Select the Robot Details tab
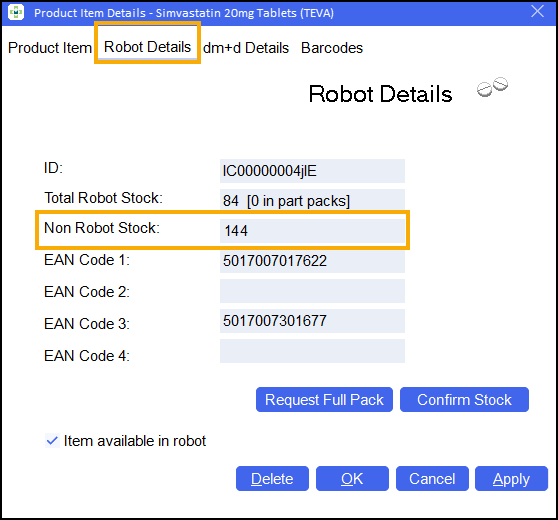This screenshot has height=520, width=558. click(x=147, y=47)
